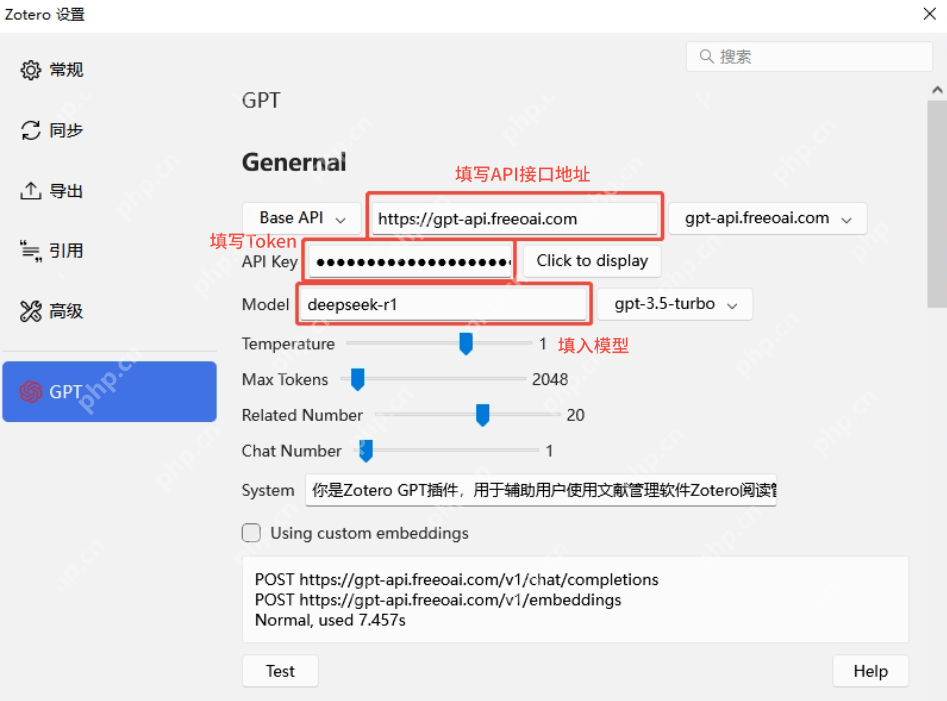
Task: Close the Zotero settings window
Action: (x=929, y=14)
